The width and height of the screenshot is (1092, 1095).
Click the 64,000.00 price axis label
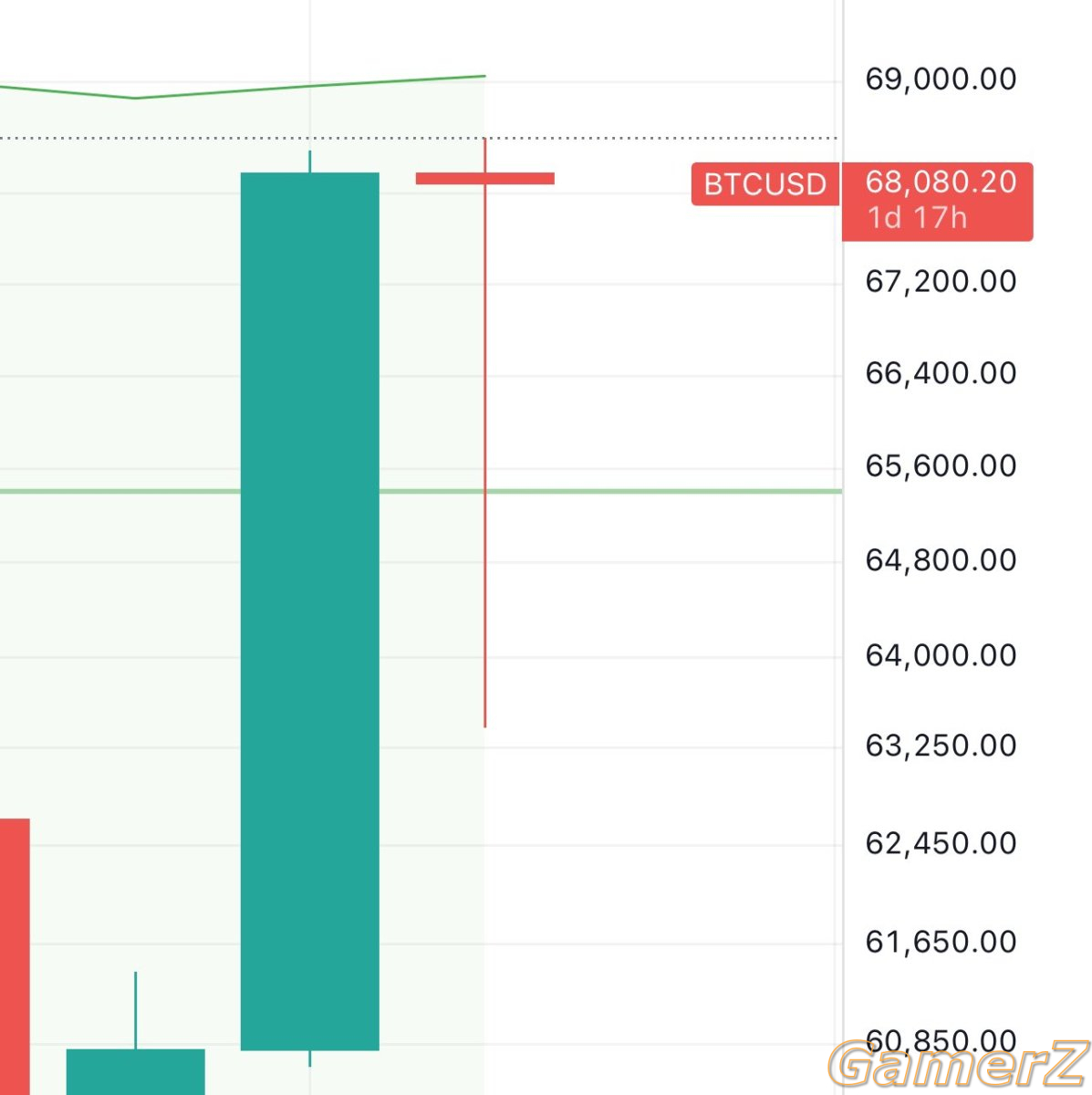(940, 655)
